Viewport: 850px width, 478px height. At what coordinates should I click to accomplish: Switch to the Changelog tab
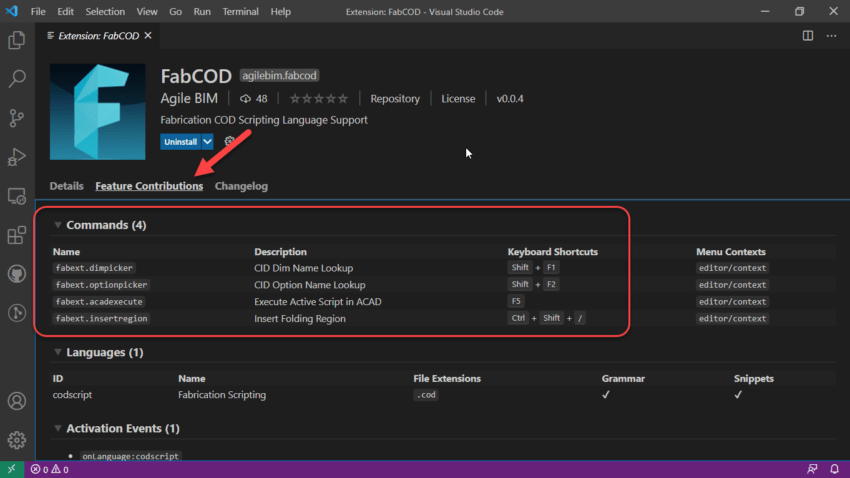tap(241, 186)
